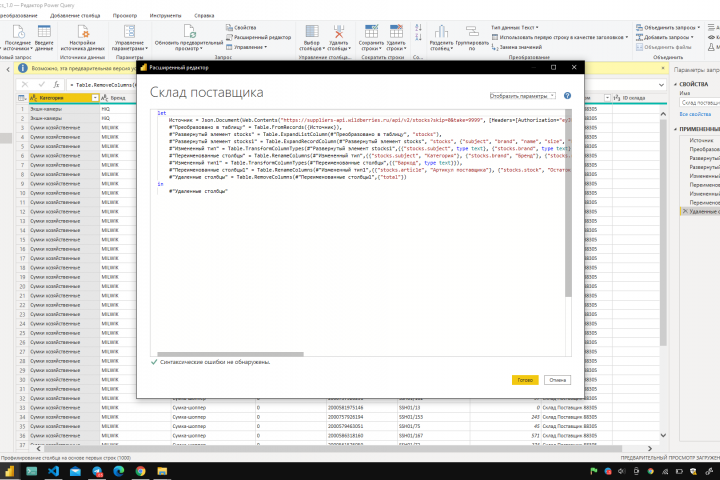
Task: Click the info icon in yellow banner
Action: (x=22, y=68)
